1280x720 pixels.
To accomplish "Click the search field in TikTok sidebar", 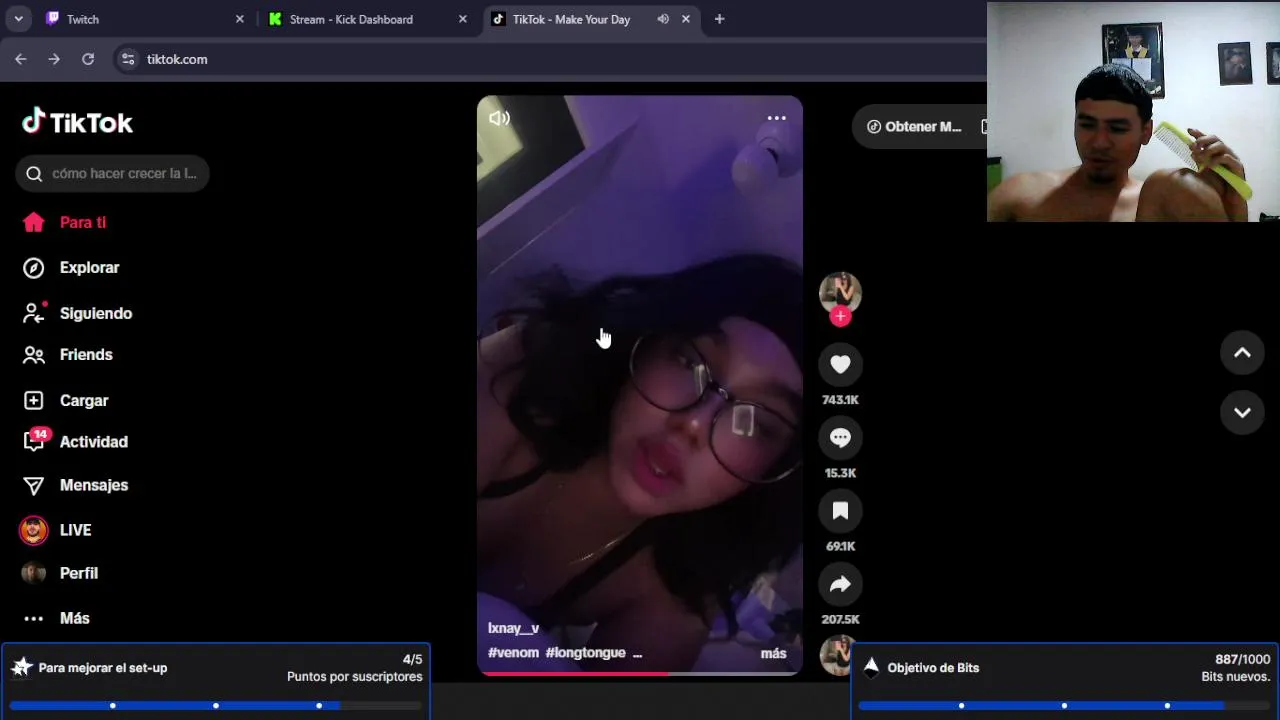I will (112, 173).
